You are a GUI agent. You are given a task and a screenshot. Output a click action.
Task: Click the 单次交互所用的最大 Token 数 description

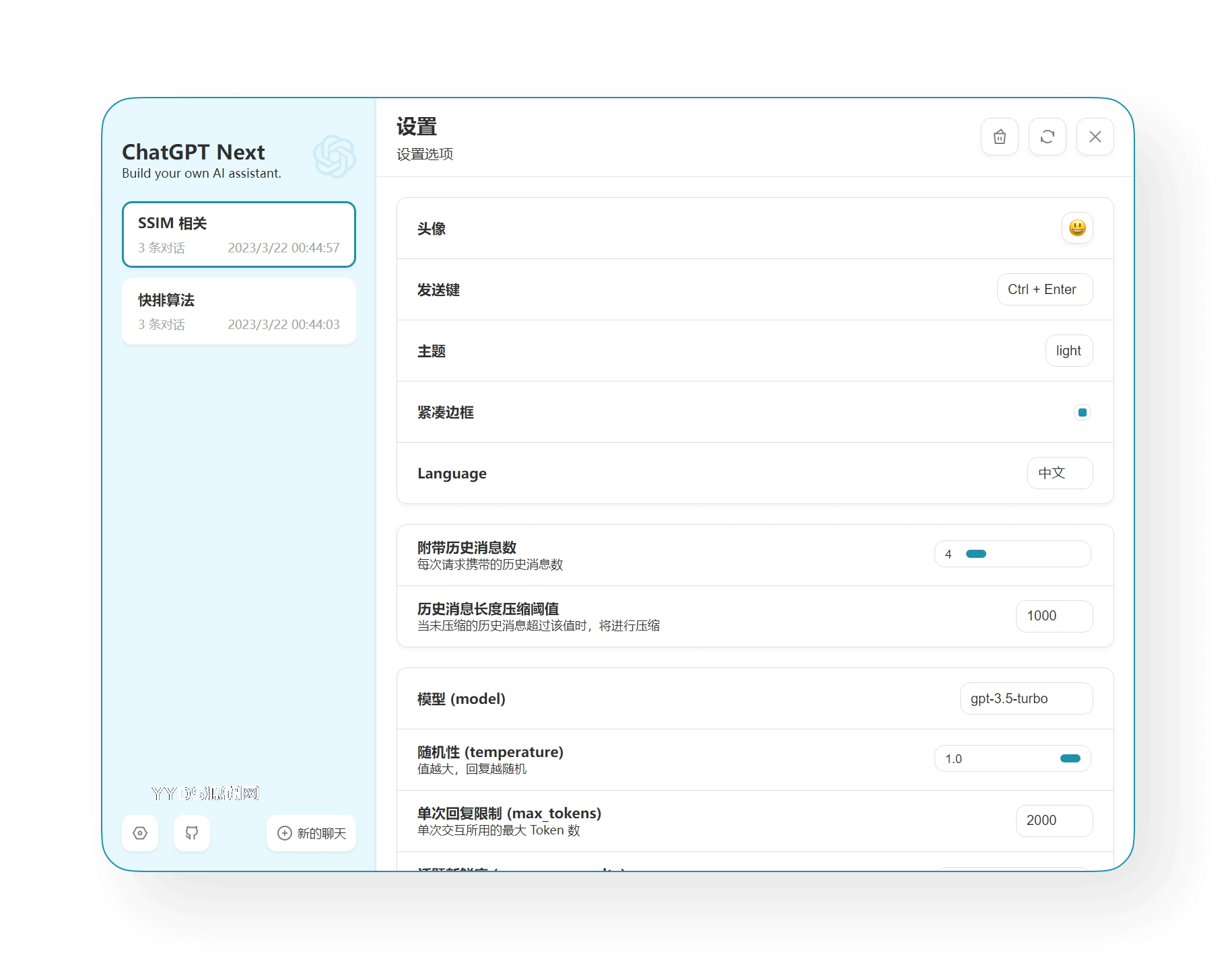[x=499, y=830]
